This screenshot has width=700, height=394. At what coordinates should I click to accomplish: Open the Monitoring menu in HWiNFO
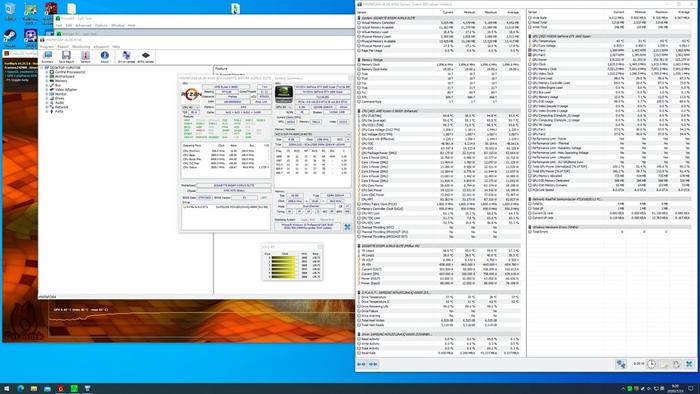81,46
